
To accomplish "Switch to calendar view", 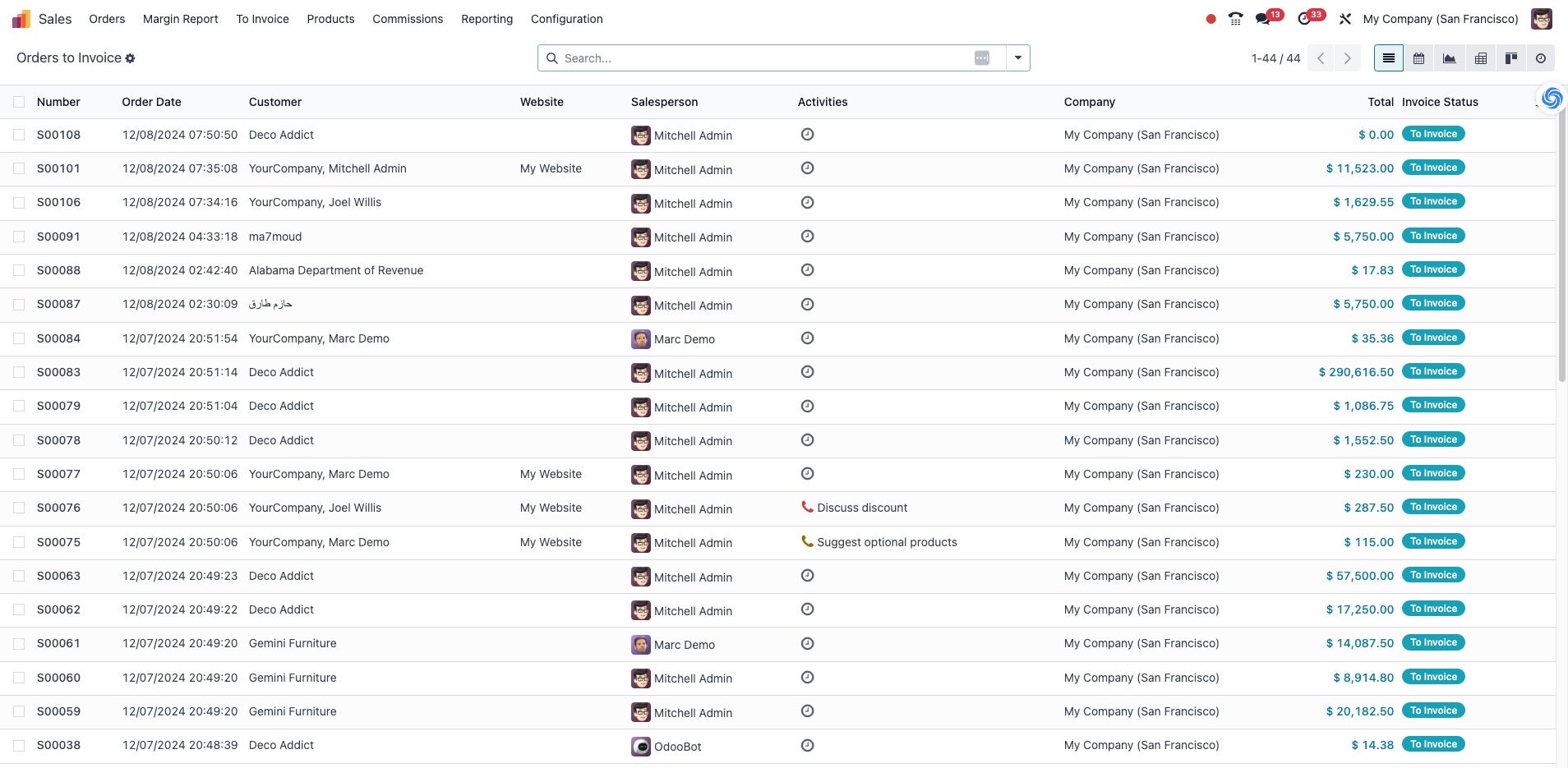I will pos(1418,58).
